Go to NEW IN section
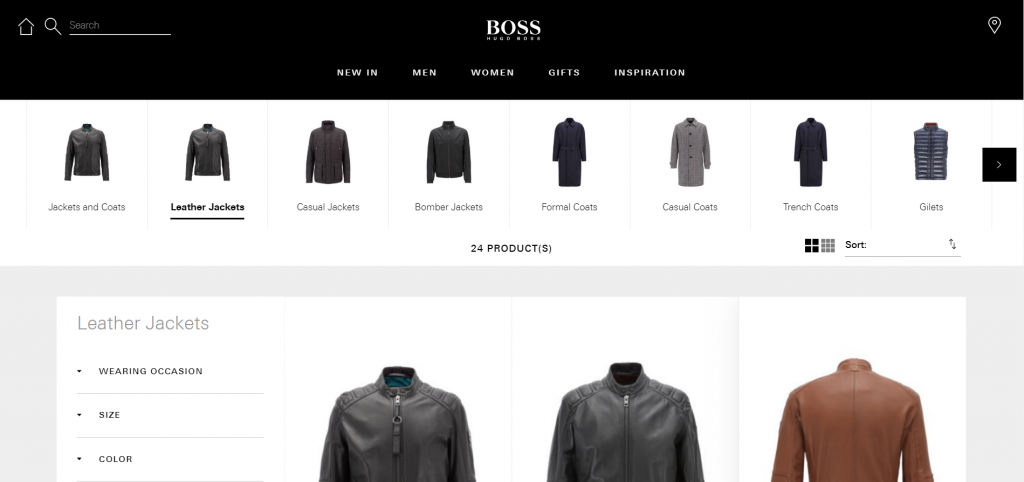 [357, 72]
